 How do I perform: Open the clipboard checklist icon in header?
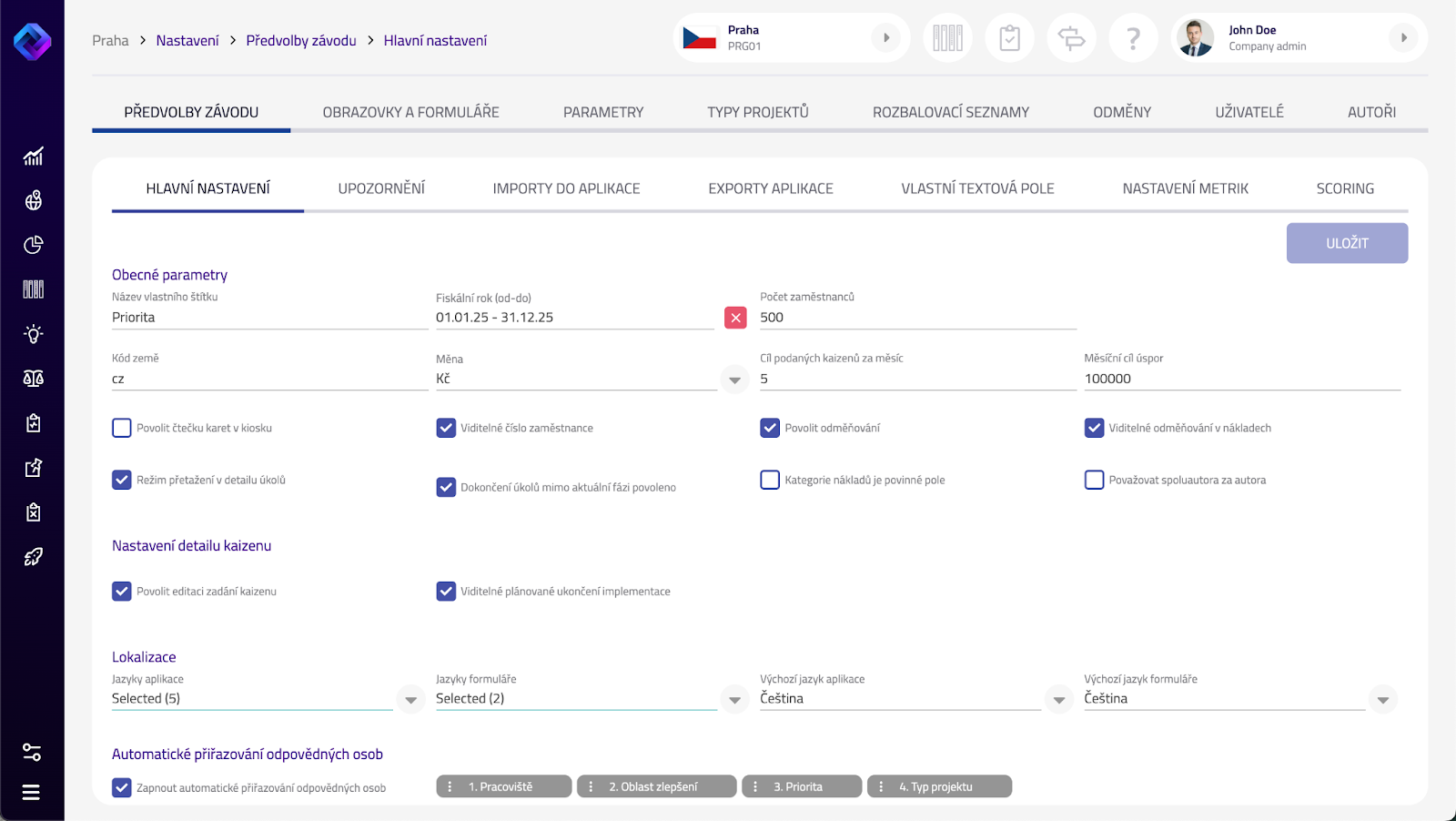(1009, 38)
